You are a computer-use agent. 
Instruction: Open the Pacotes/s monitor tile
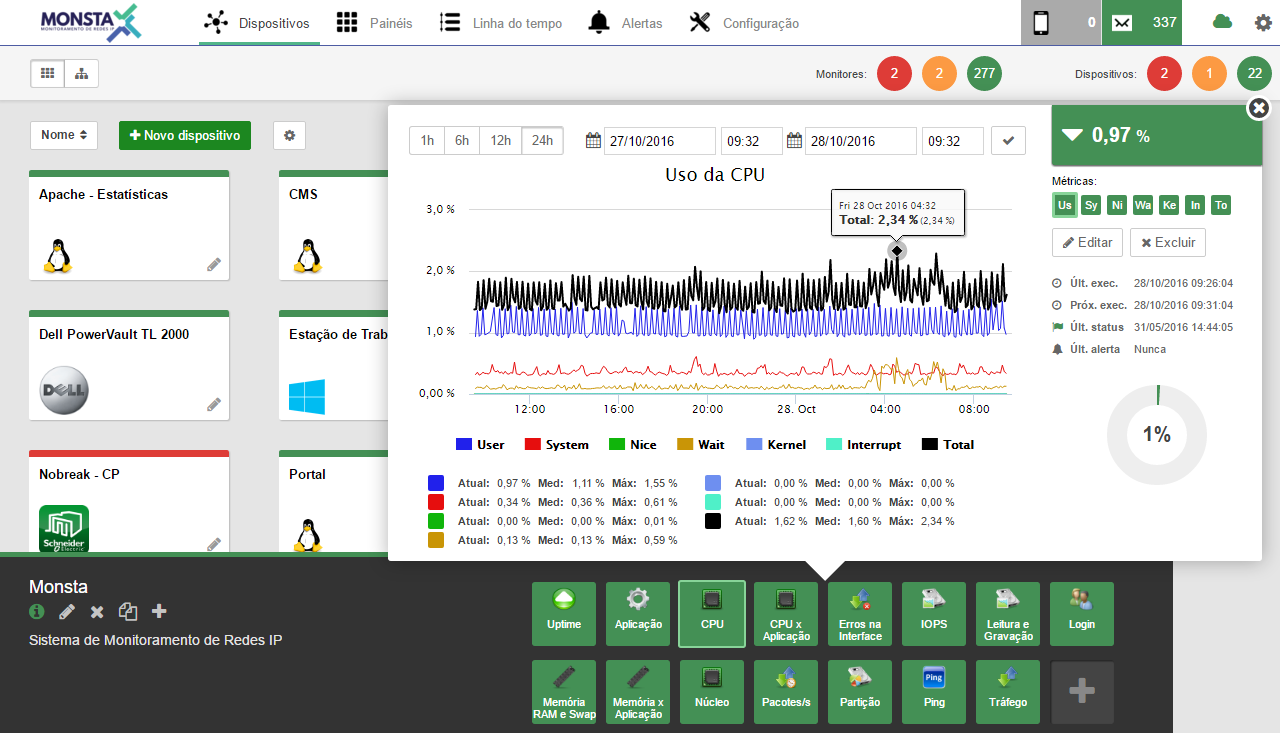[x=786, y=692]
